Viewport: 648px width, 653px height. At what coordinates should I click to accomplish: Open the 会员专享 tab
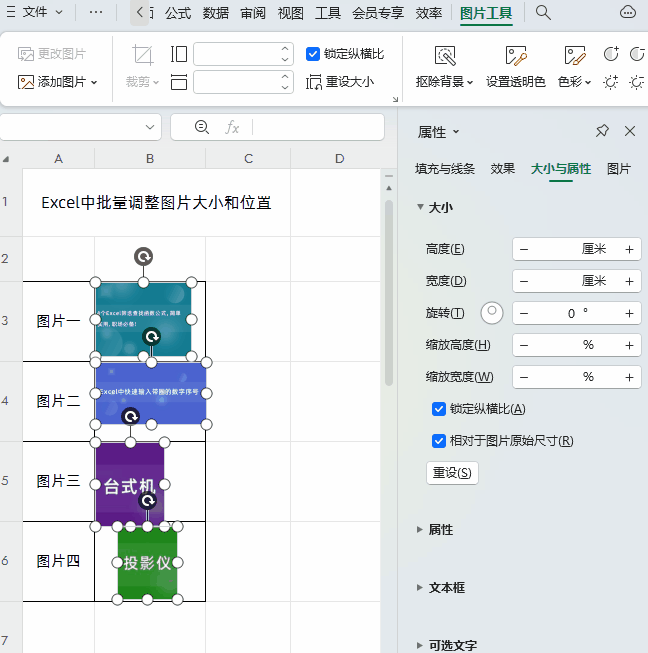[378, 13]
